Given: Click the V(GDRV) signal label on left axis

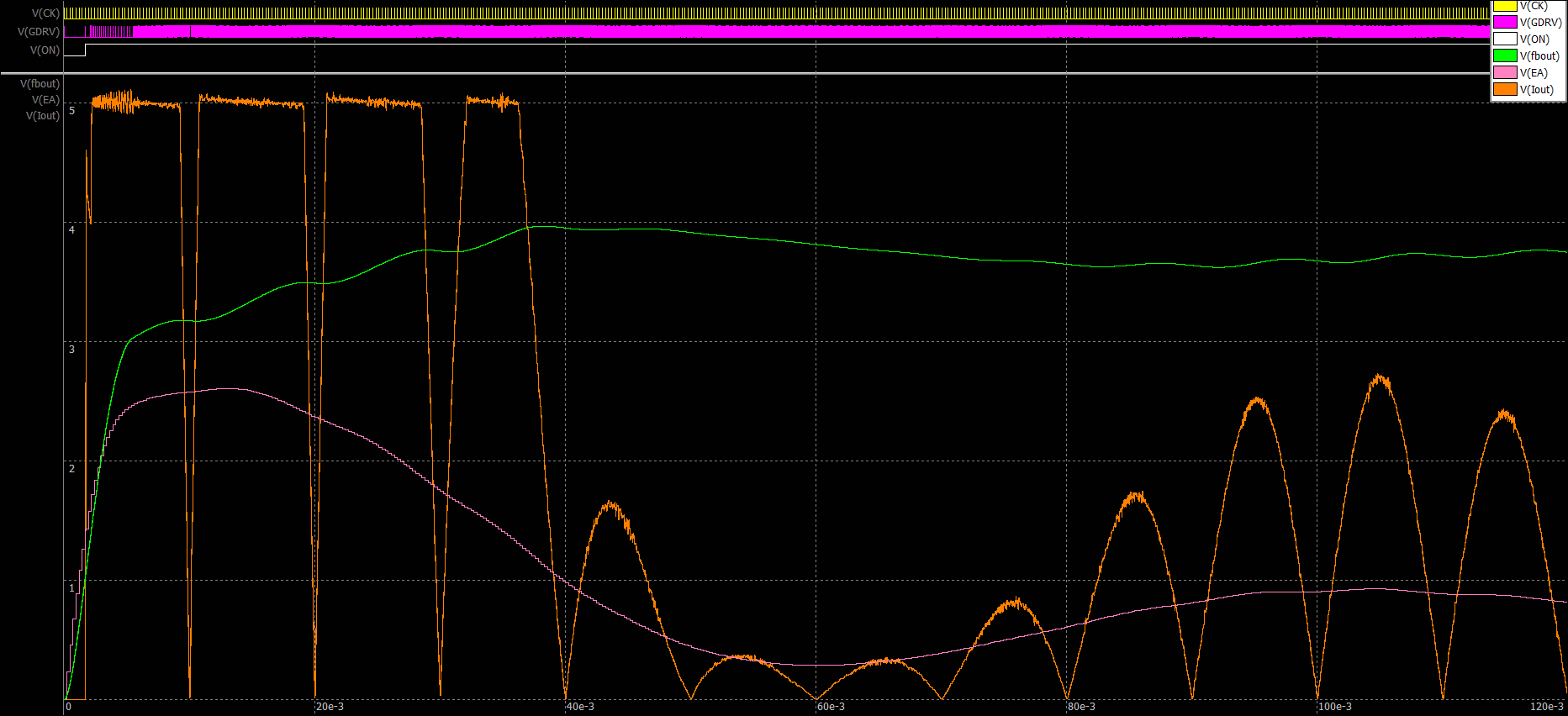Looking at the screenshot, I should (39, 32).
